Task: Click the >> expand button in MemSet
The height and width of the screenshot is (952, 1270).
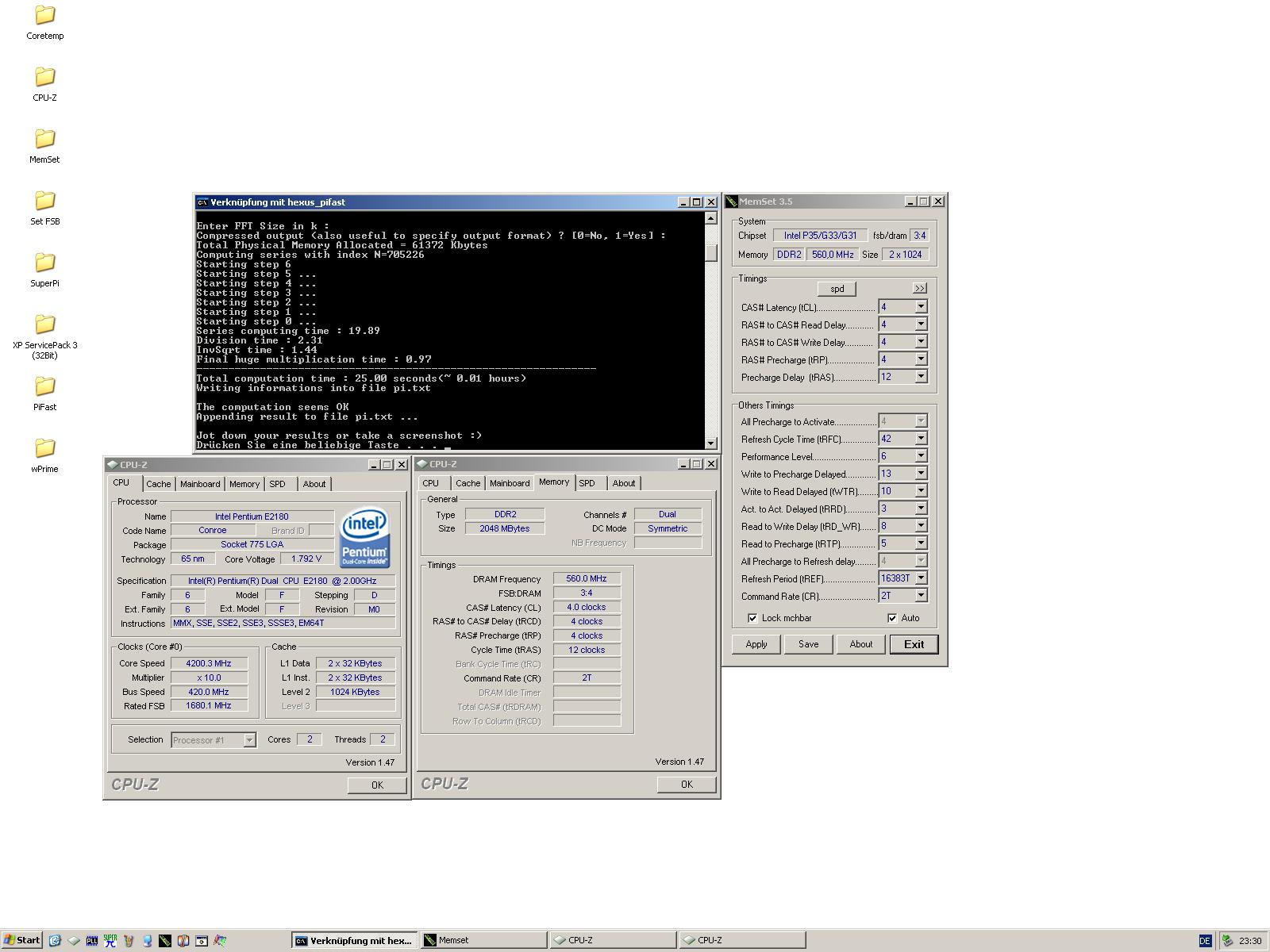Action: click(x=919, y=288)
